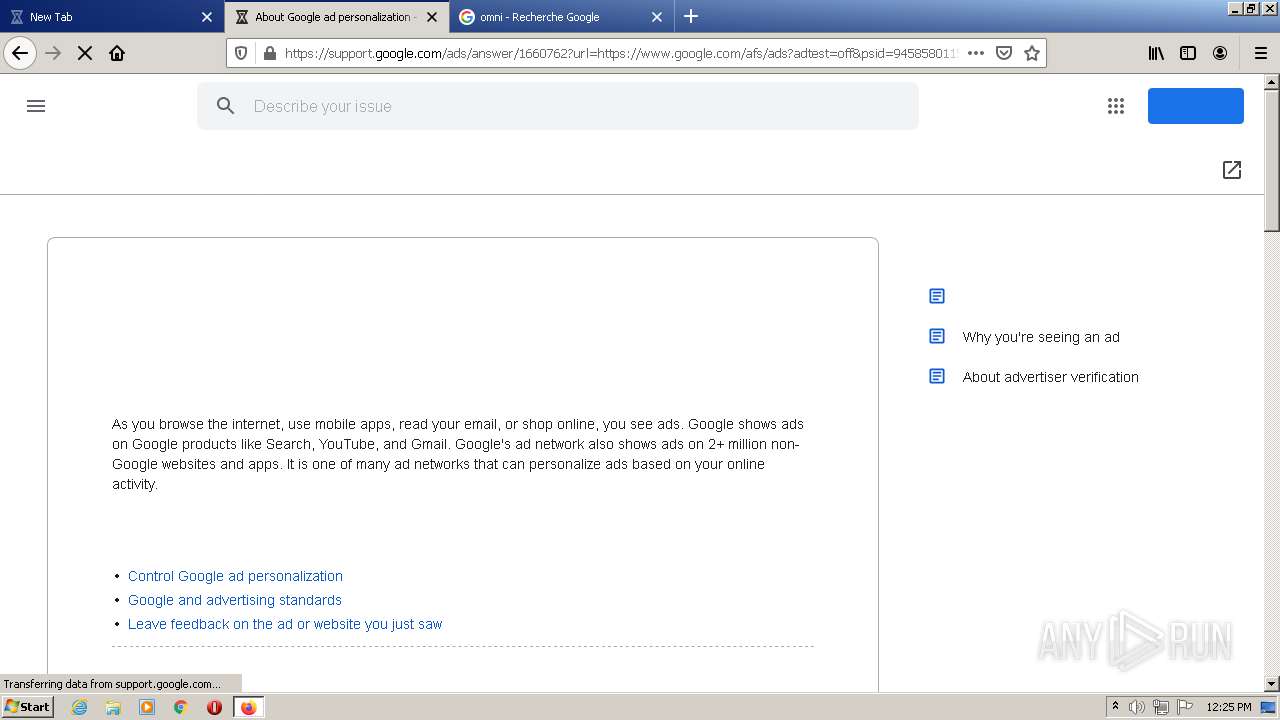Open Firefox account icon
Screen dimensions: 1280x720
(x=1220, y=53)
